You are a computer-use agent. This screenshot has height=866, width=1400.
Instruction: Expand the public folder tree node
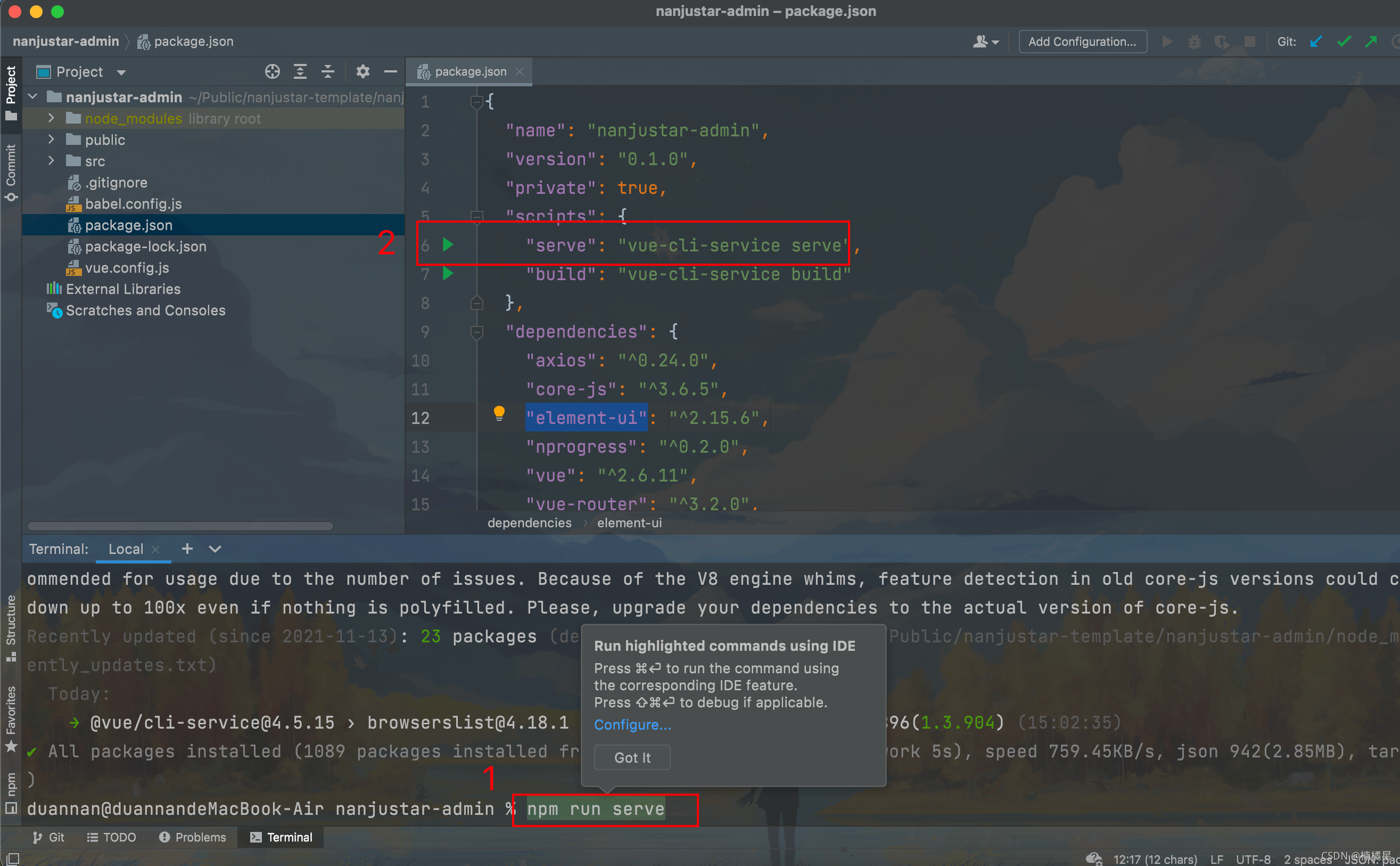click(x=52, y=140)
